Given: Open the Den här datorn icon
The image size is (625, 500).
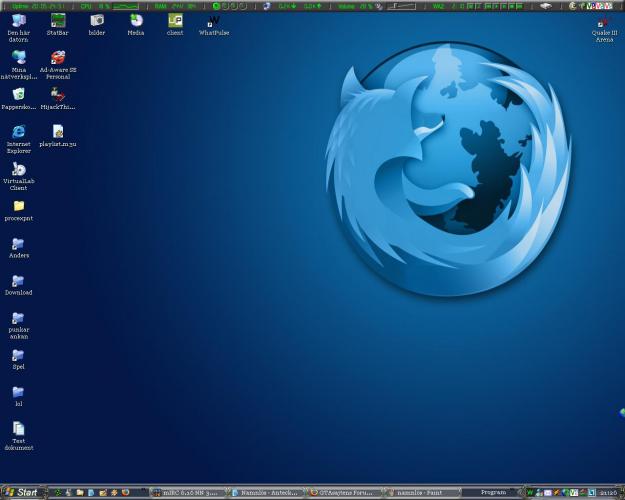Looking at the screenshot, I should [18, 21].
